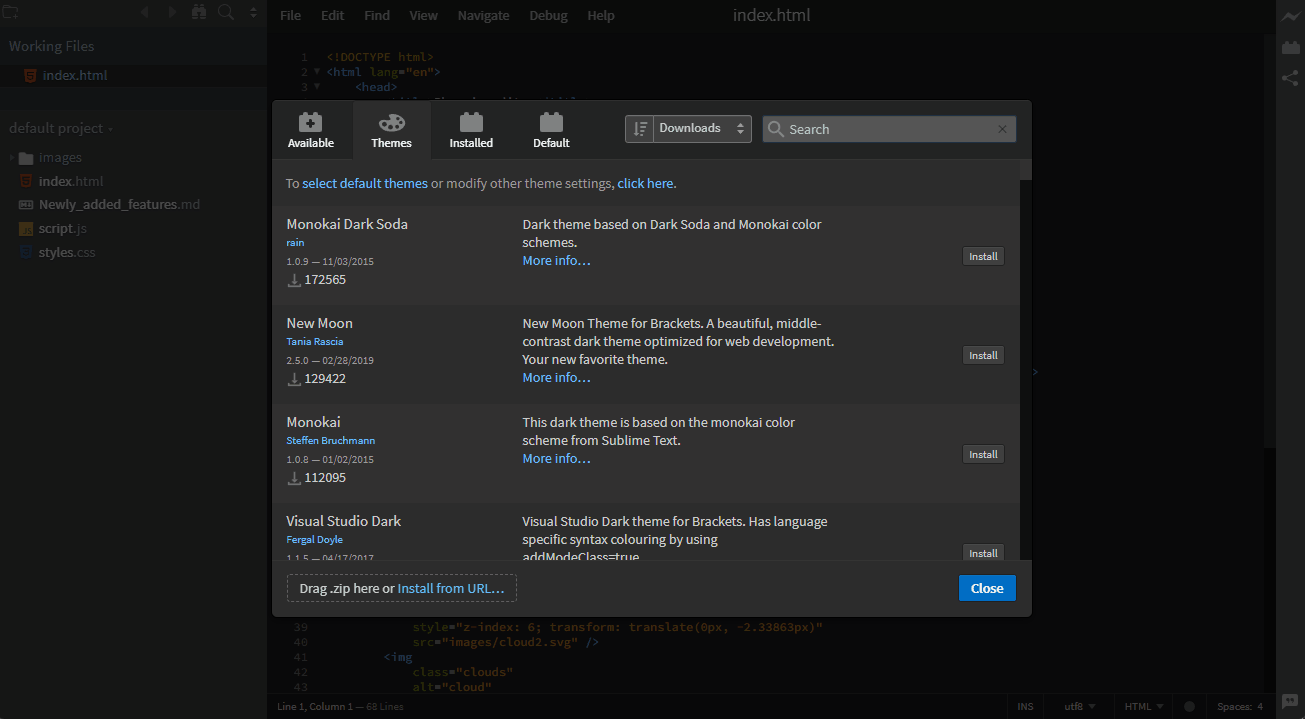Image resolution: width=1305 pixels, height=719 pixels.
Task: Click Install for the Monokai theme by Steffen Bruchmann
Action: pyautogui.click(x=983, y=454)
